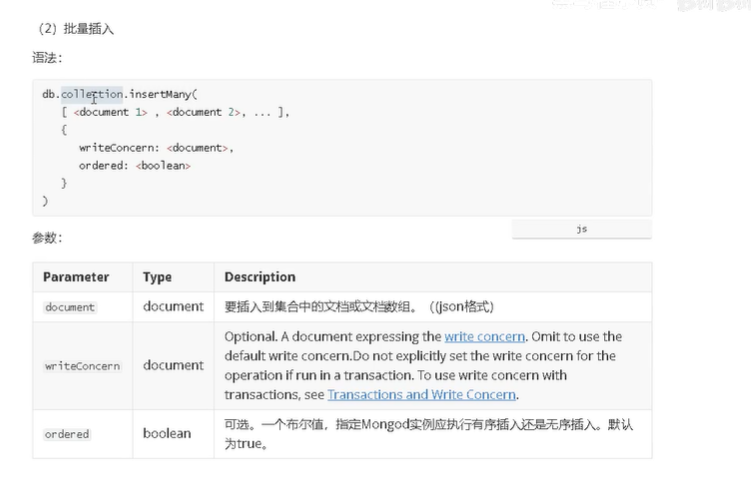The width and height of the screenshot is (751, 483).
Task: Click writeConcern: <document> code line
Action: click(156, 148)
